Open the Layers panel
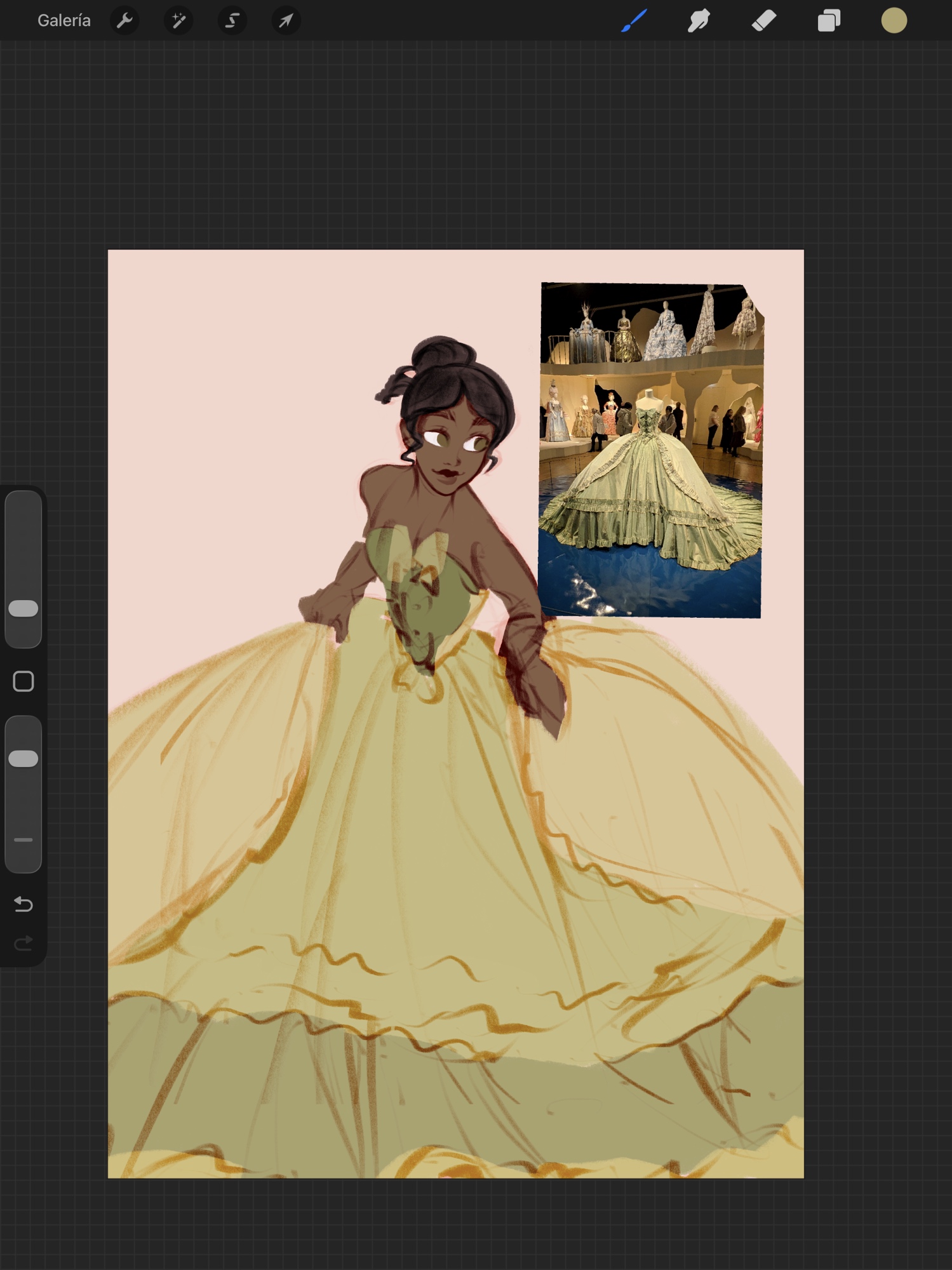The image size is (952, 1270). pyautogui.click(x=828, y=21)
